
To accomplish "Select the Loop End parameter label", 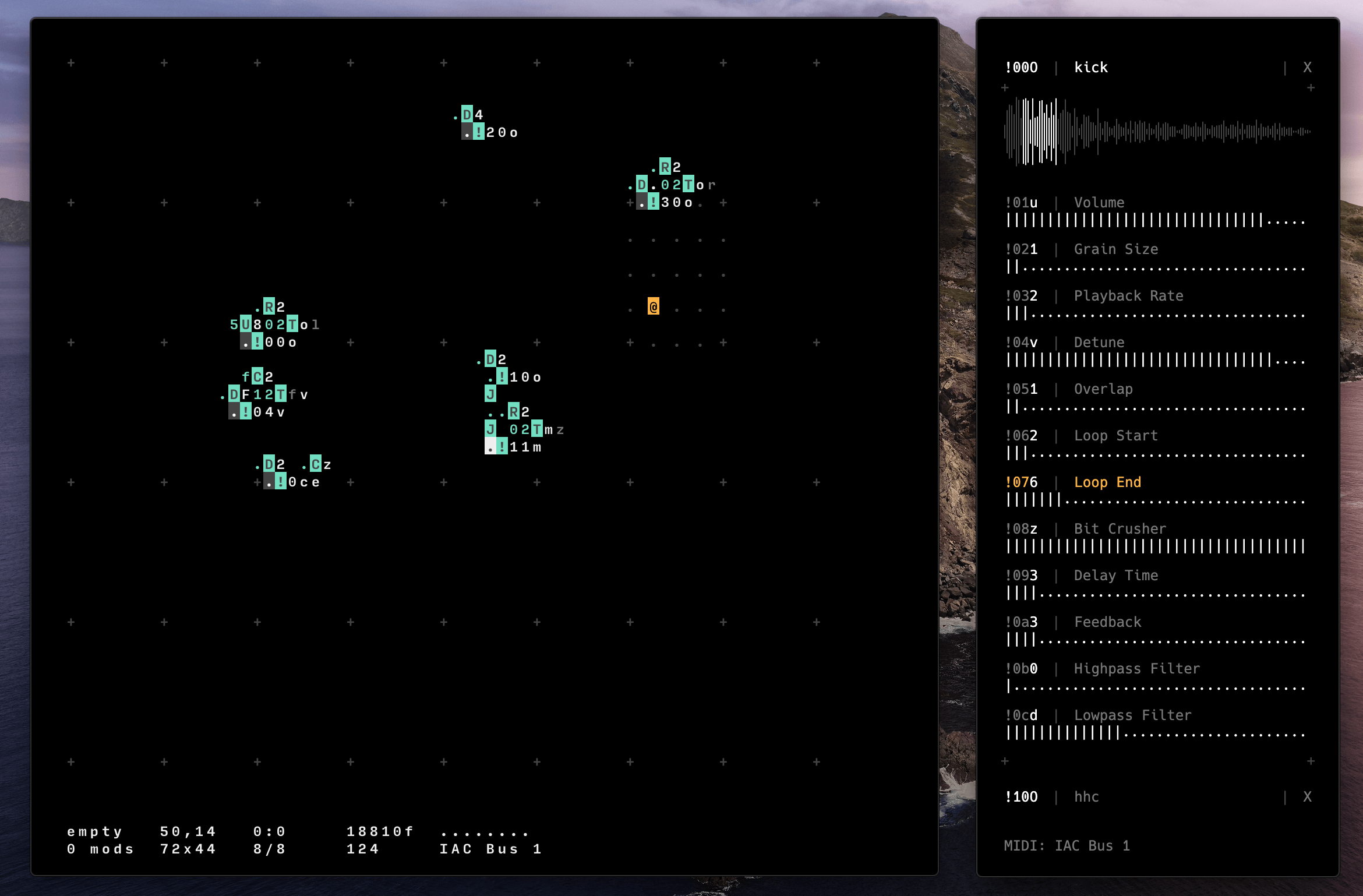I will [1107, 482].
